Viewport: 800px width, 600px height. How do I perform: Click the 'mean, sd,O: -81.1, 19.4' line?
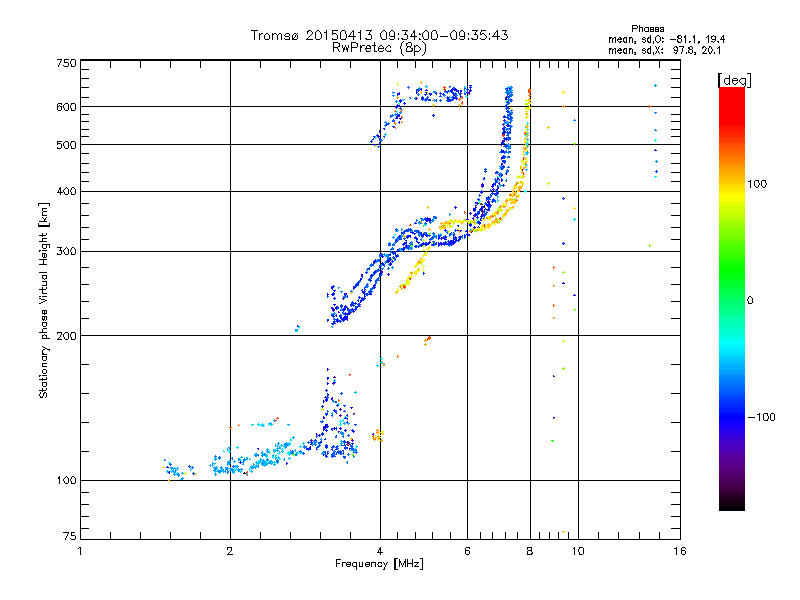pyautogui.click(x=666, y=39)
